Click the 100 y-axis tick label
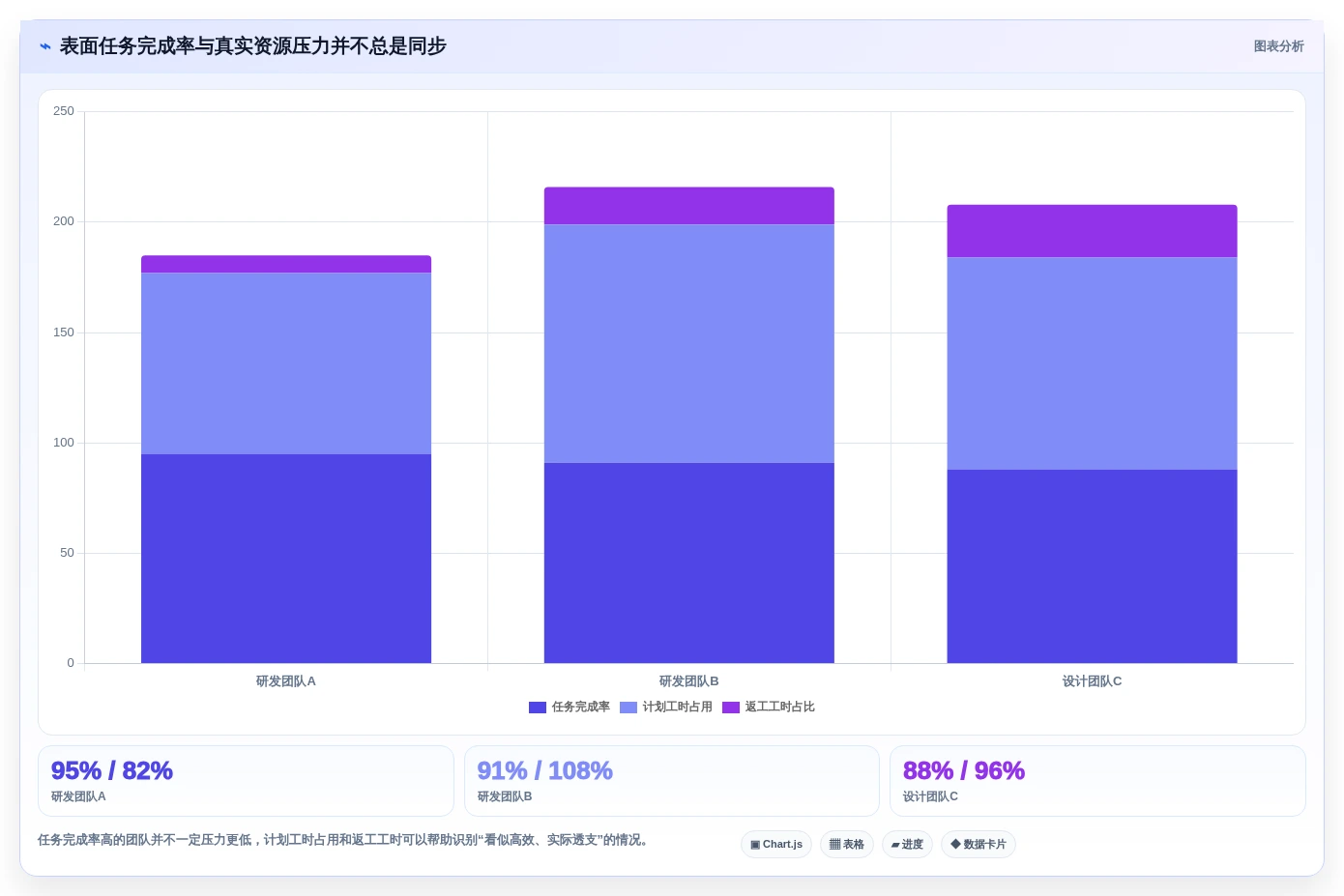 click(64, 443)
